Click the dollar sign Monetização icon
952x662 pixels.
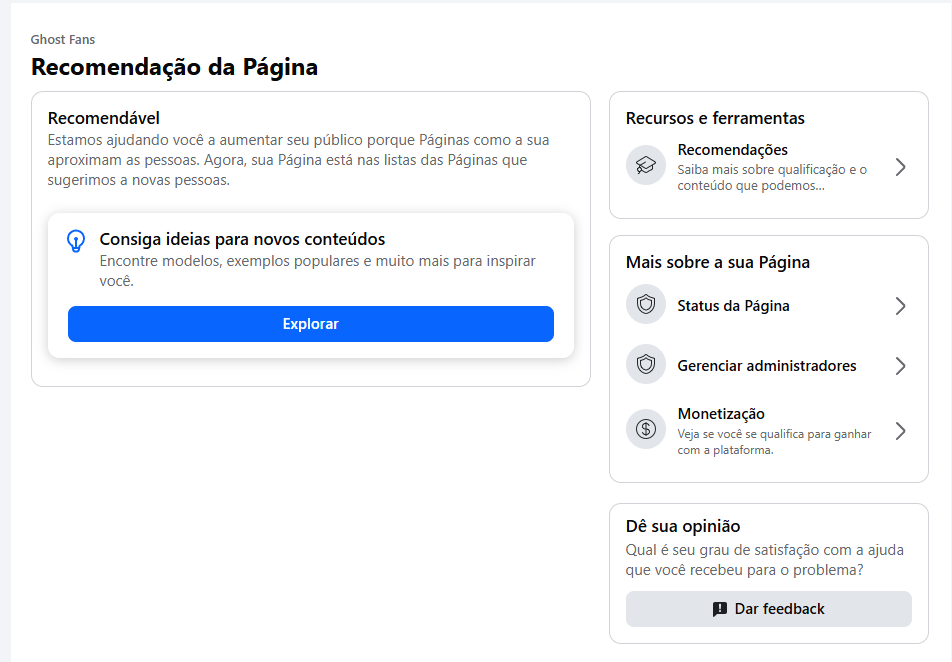(645, 429)
